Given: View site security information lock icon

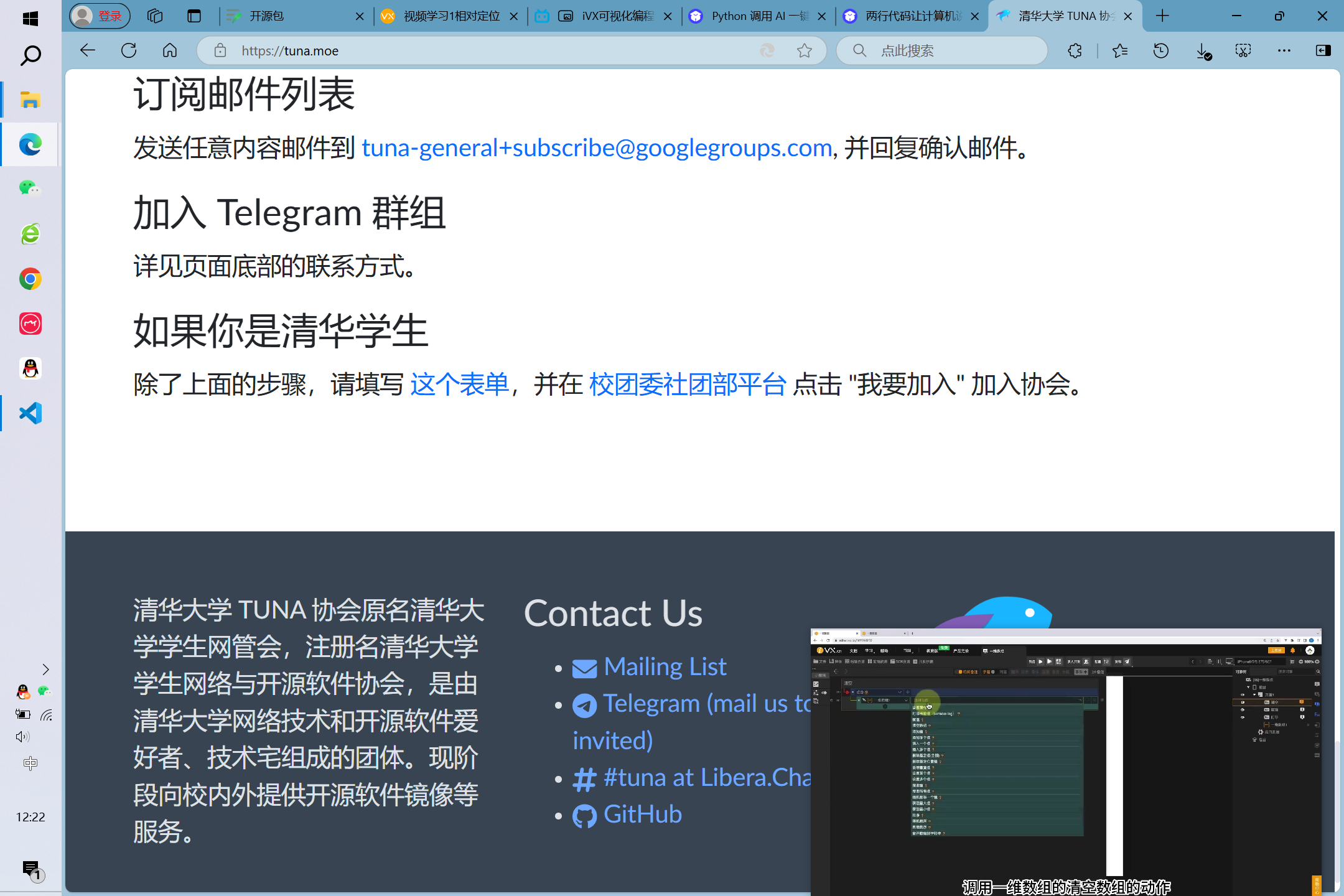Looking at the screenshot, I should click(220, 50).
